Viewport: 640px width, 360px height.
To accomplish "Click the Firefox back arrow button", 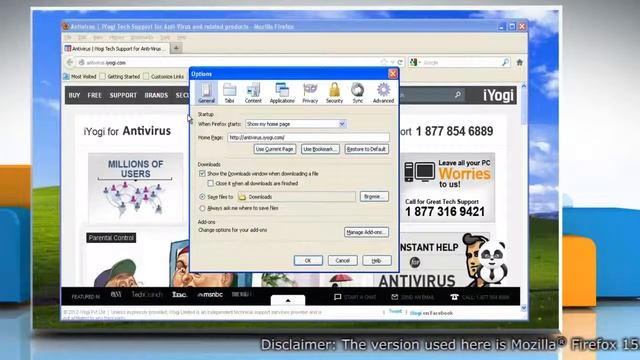I will tap(70, 62).
